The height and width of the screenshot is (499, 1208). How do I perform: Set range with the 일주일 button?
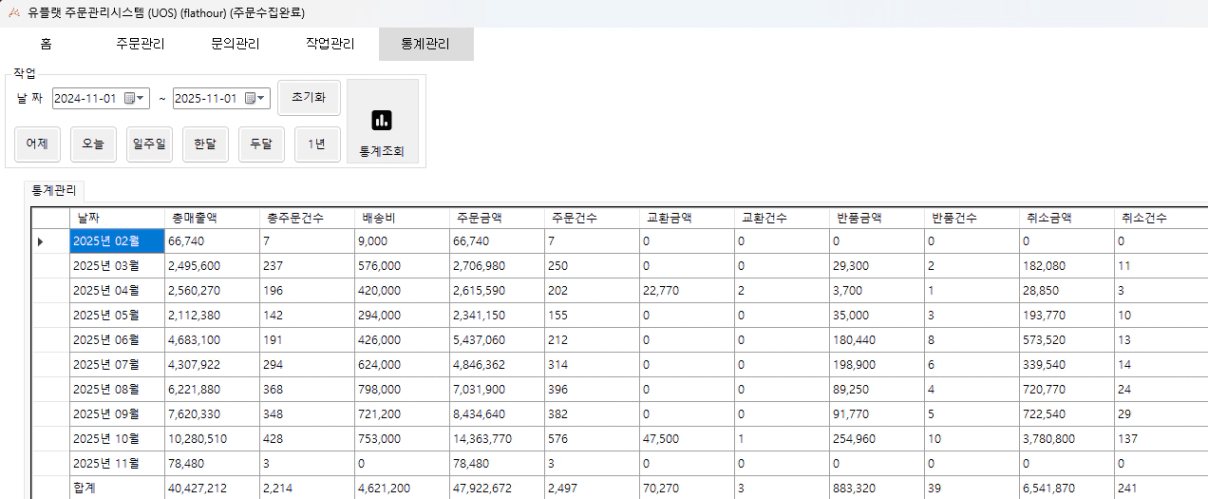[x=148, y=143]
